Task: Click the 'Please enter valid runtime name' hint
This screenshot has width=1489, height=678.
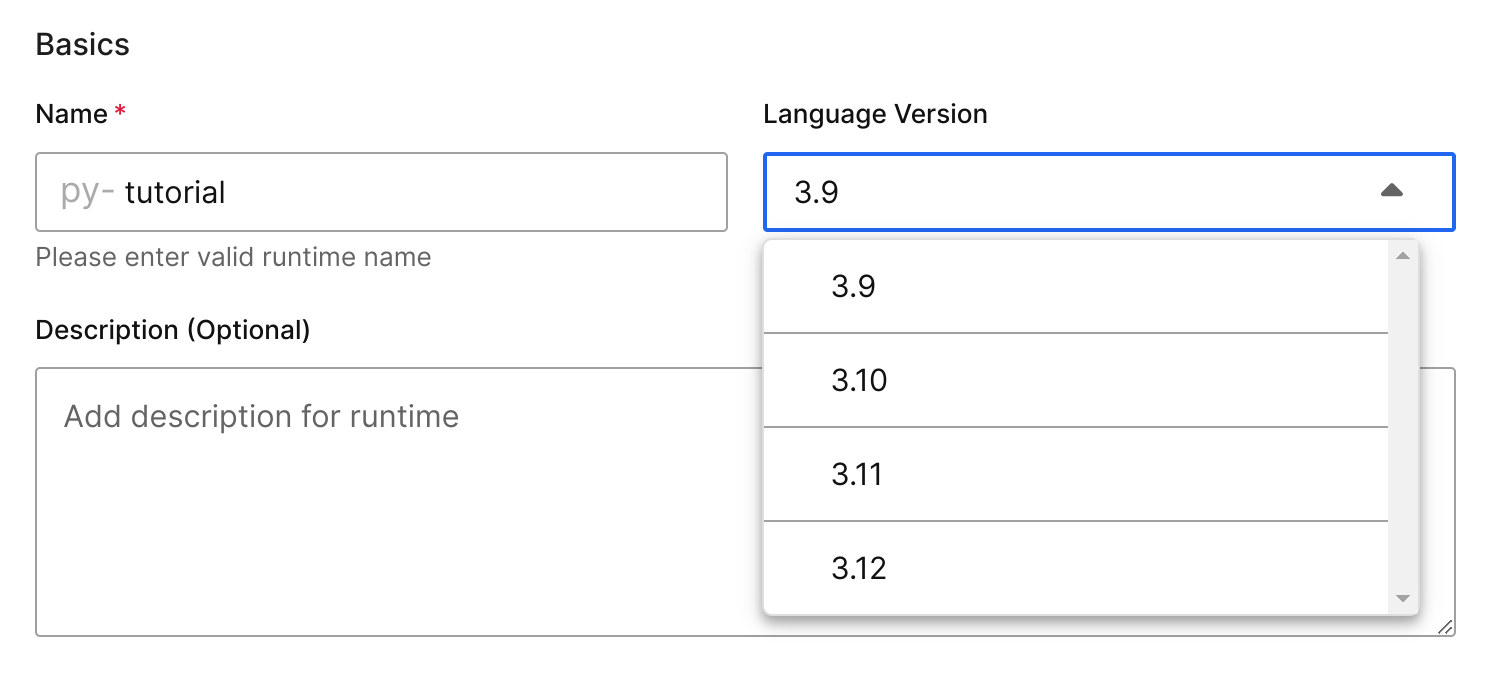Action: 233,257
